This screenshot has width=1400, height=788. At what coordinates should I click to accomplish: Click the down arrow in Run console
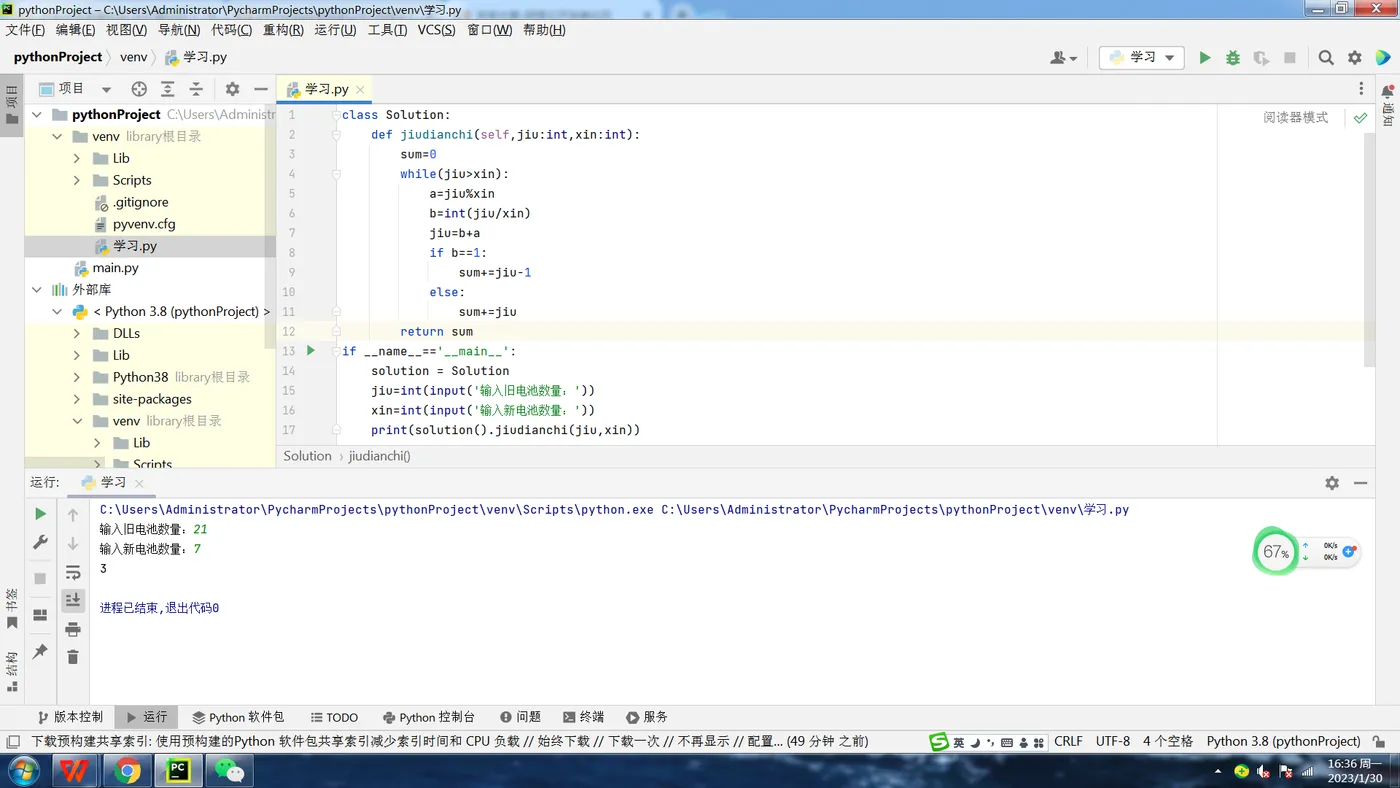(73, 543)
